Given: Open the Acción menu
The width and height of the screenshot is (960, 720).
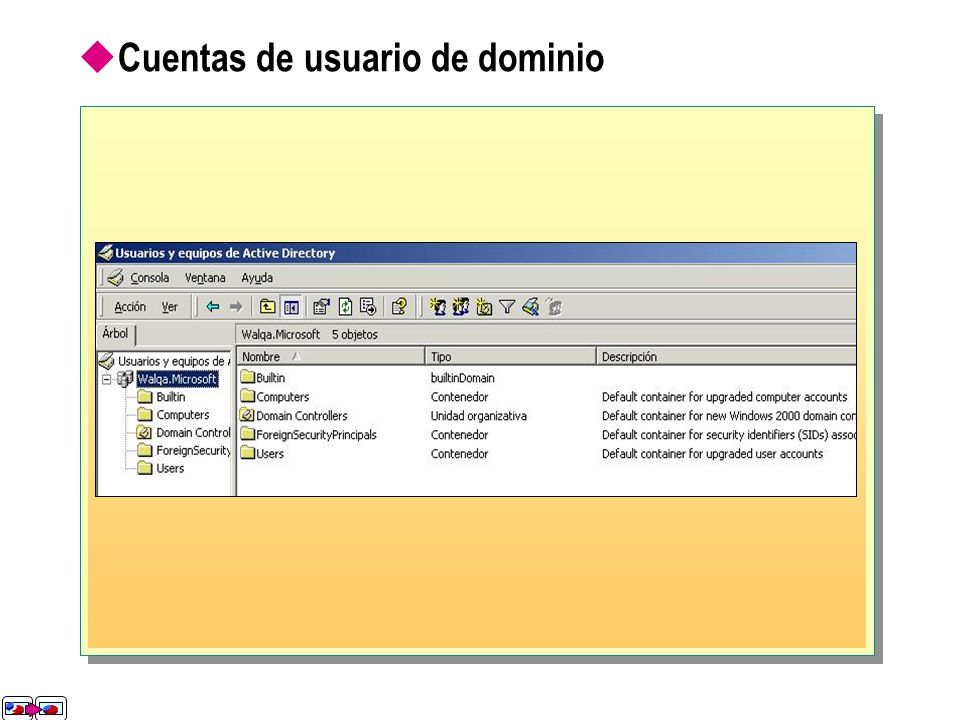Looking at the screenshot, I should [x=130, y=307].
